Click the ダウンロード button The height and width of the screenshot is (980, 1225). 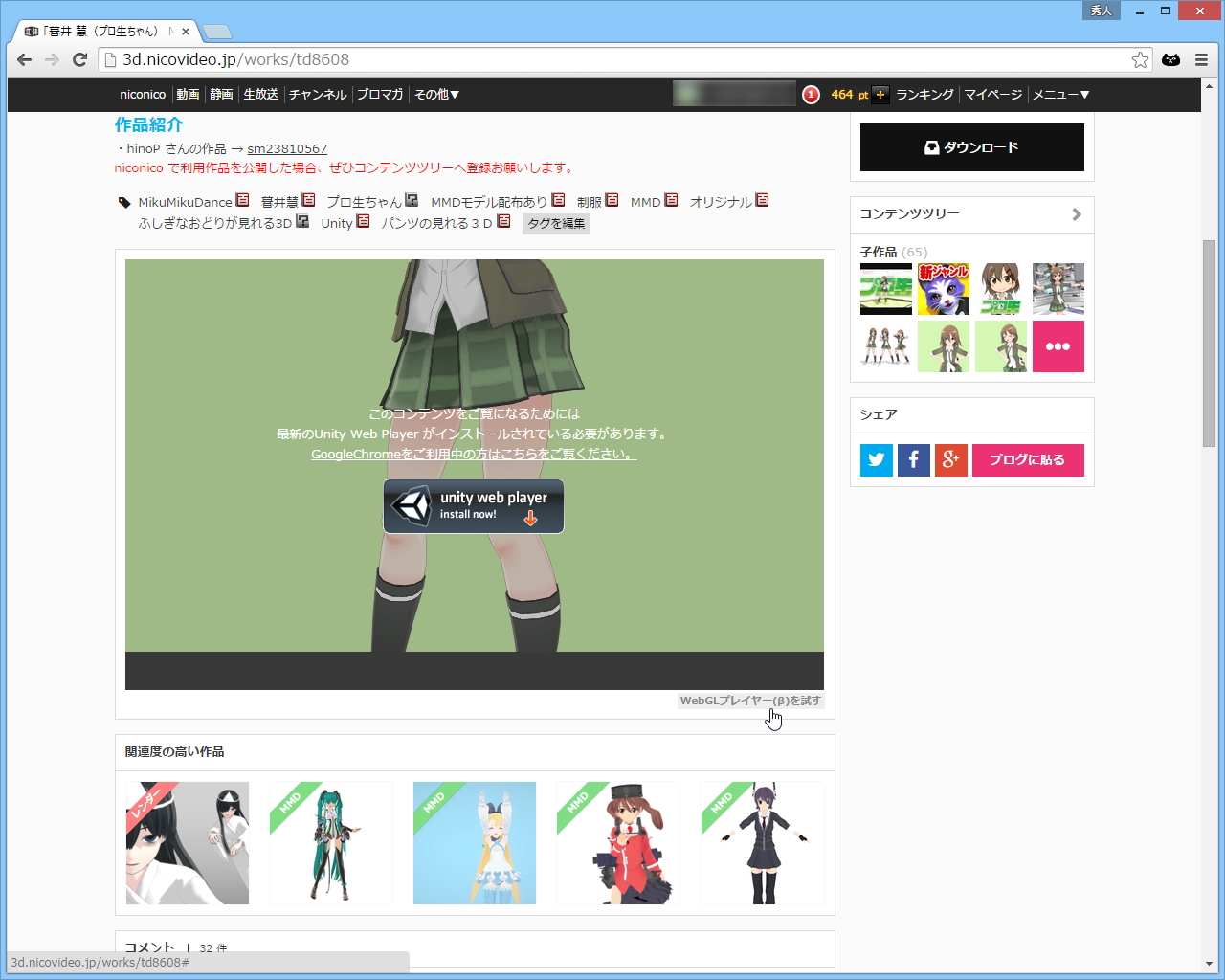click(971, 147)
